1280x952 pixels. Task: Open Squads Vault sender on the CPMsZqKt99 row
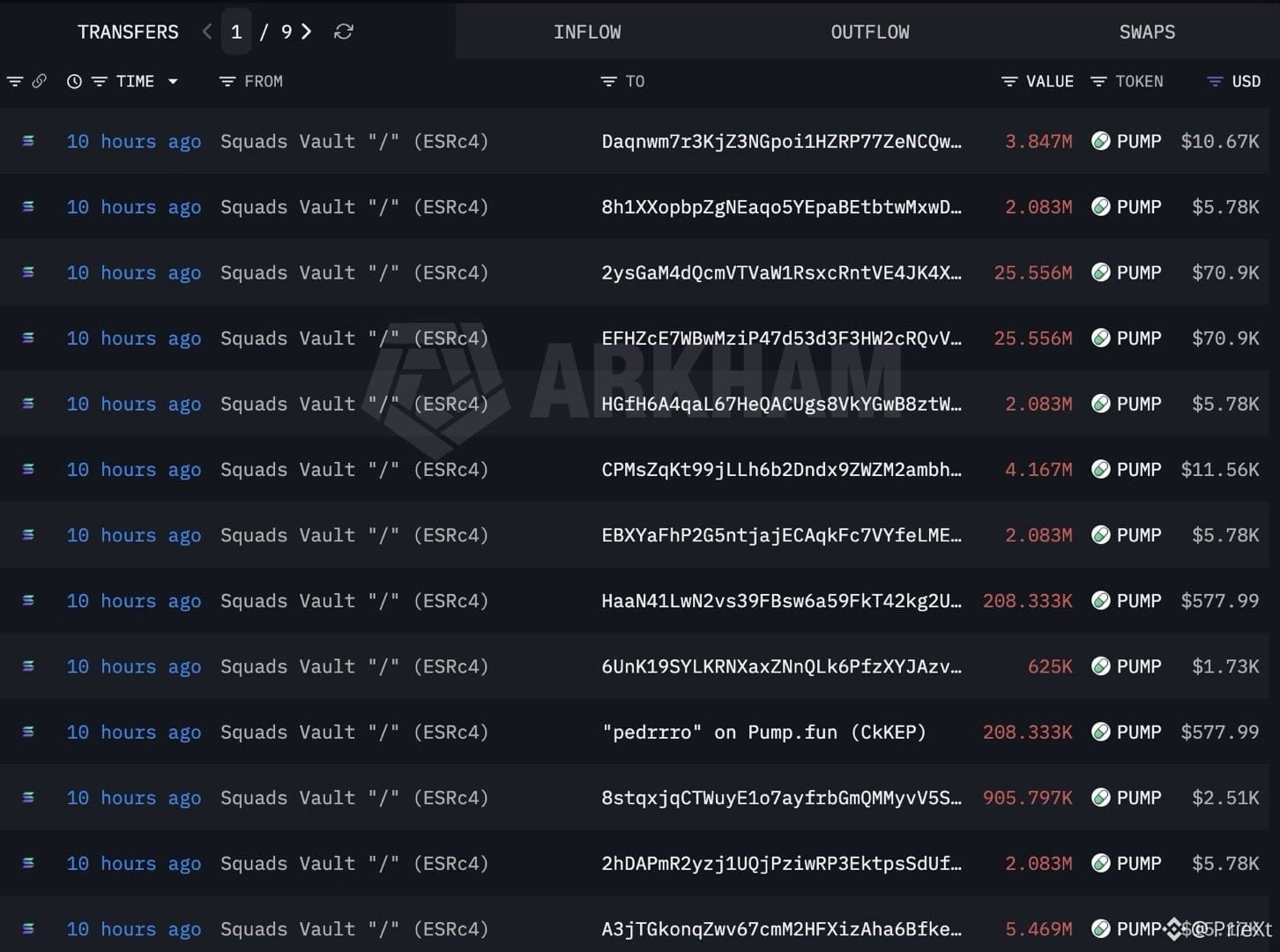click(354, 470)
